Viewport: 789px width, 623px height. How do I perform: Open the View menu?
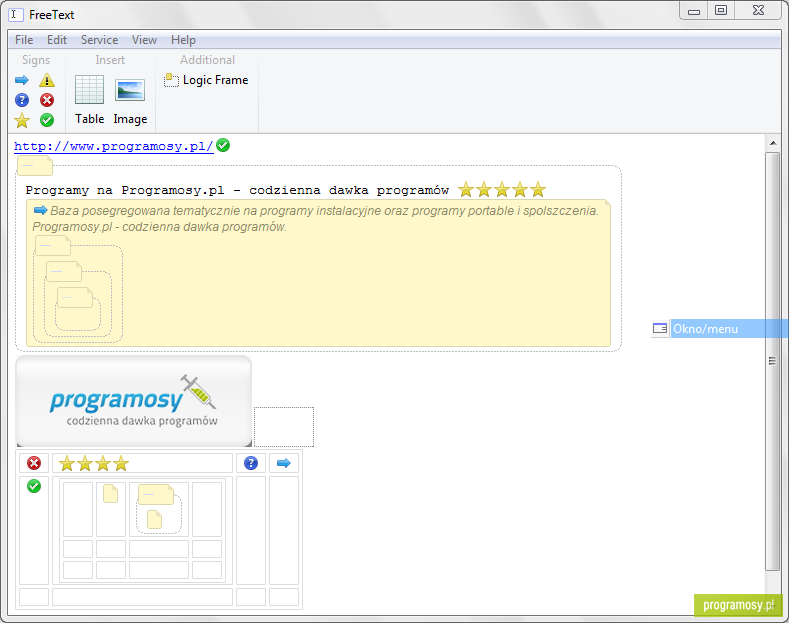pyautogui.click(x=144, y=40)
